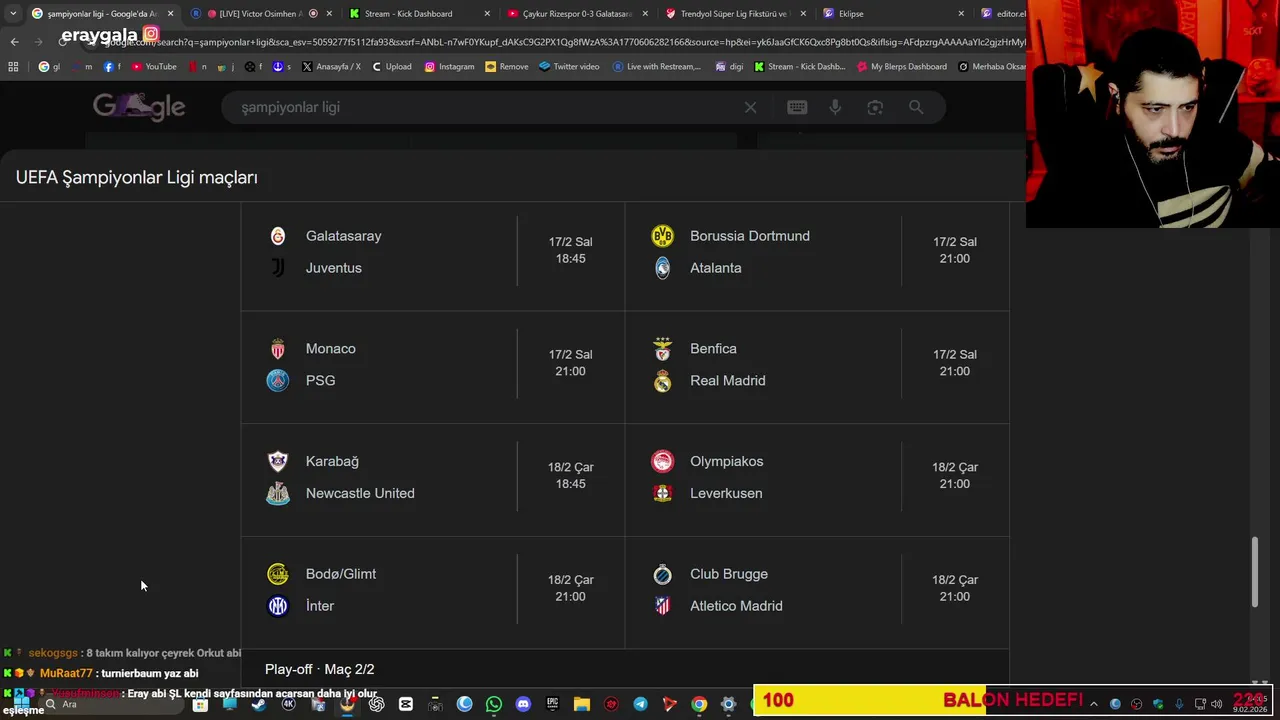The width and height of the screenshot is (1280, 720).
Task: Open the Chrome apps grid shortcut
Action: coord(13,67)
